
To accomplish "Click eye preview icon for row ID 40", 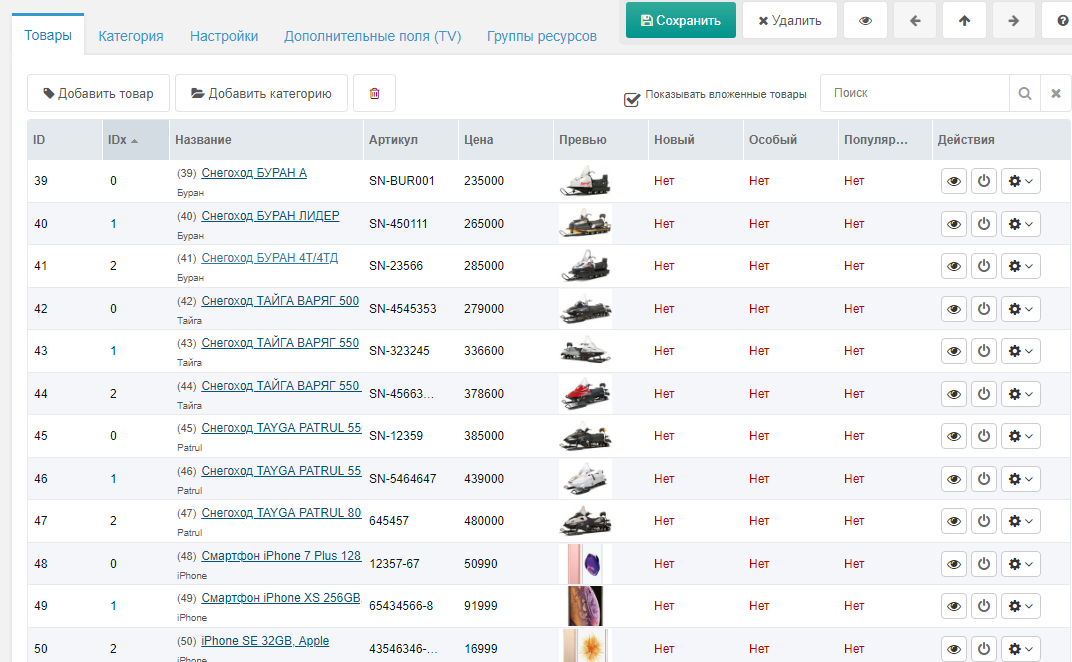I will coord(954,224).
